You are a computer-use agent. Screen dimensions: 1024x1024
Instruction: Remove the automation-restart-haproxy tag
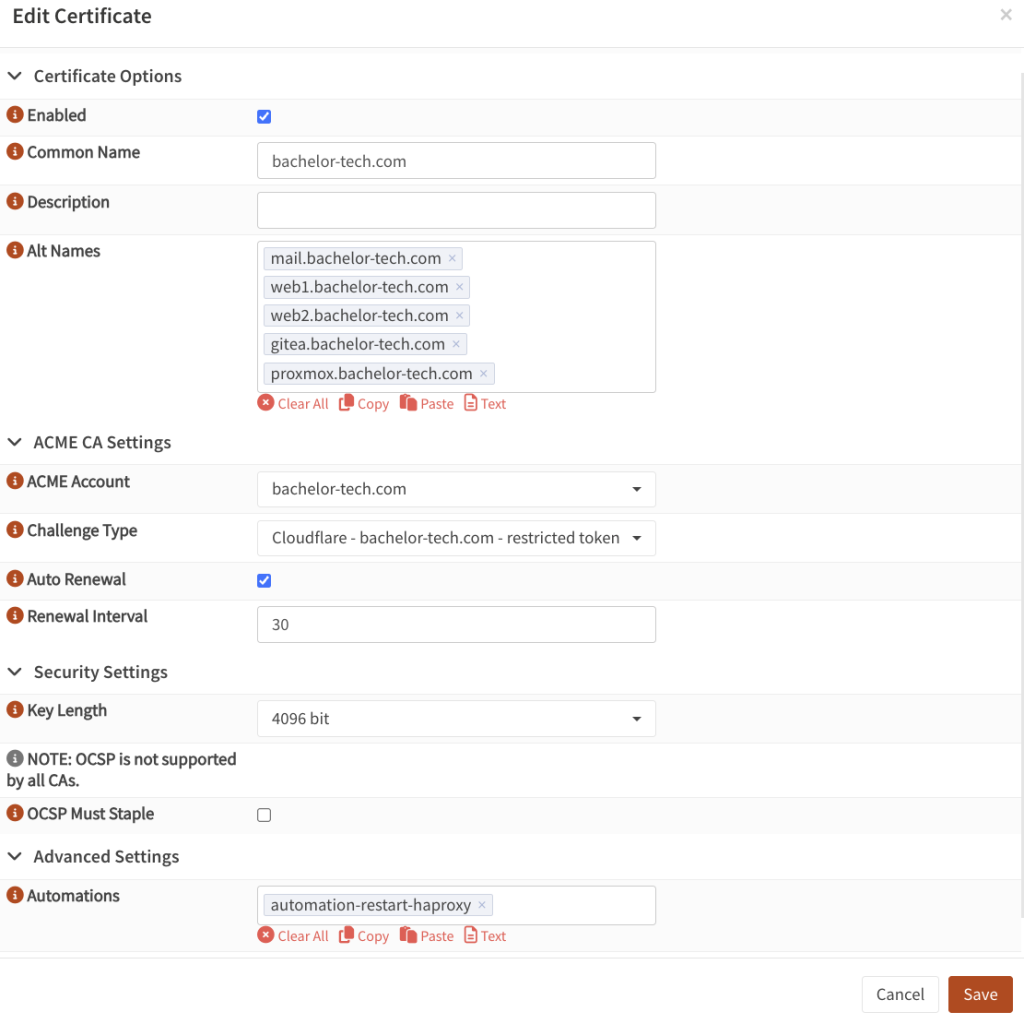pos(481,904)
